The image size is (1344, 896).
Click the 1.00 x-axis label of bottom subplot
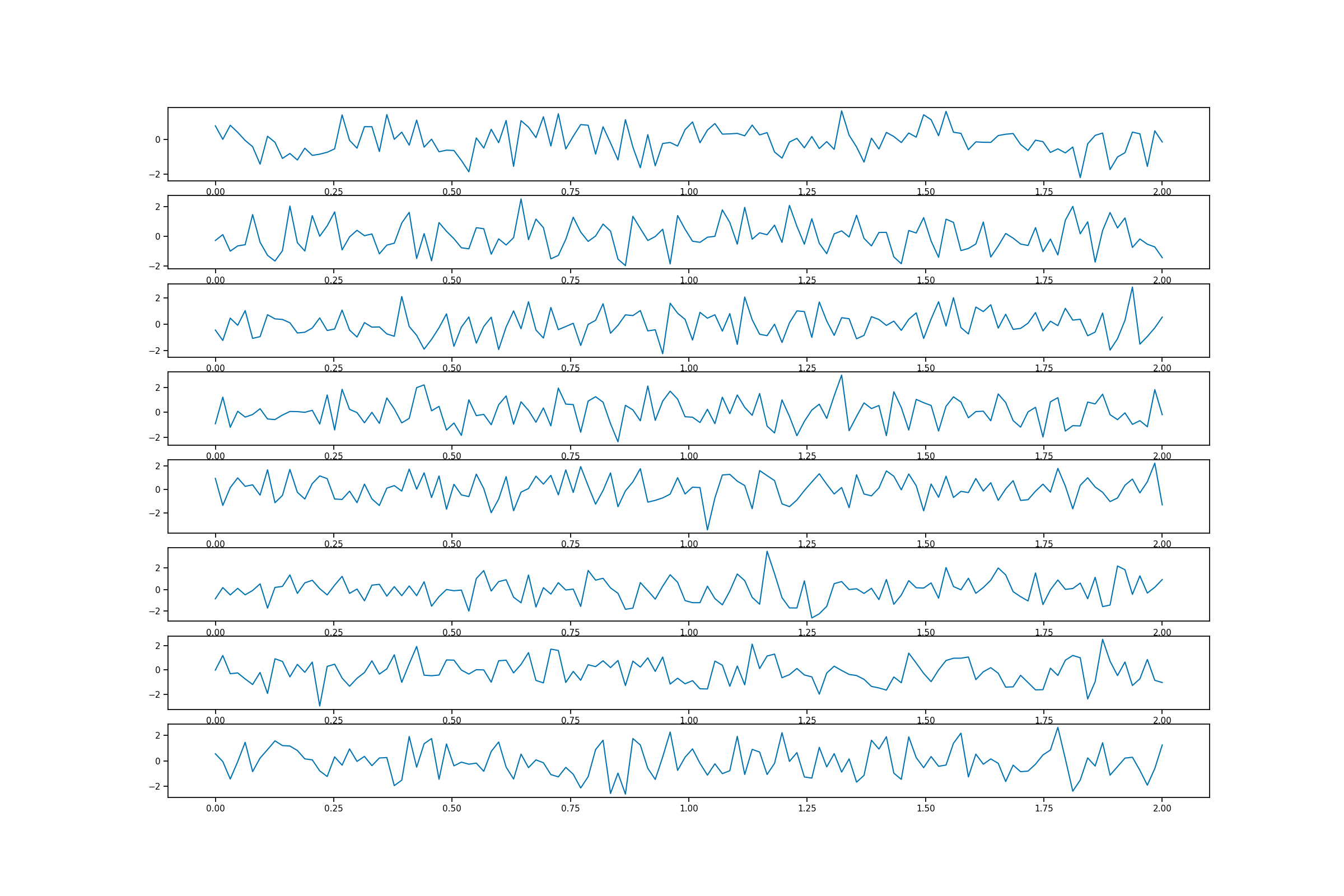(x=689, y=808)
